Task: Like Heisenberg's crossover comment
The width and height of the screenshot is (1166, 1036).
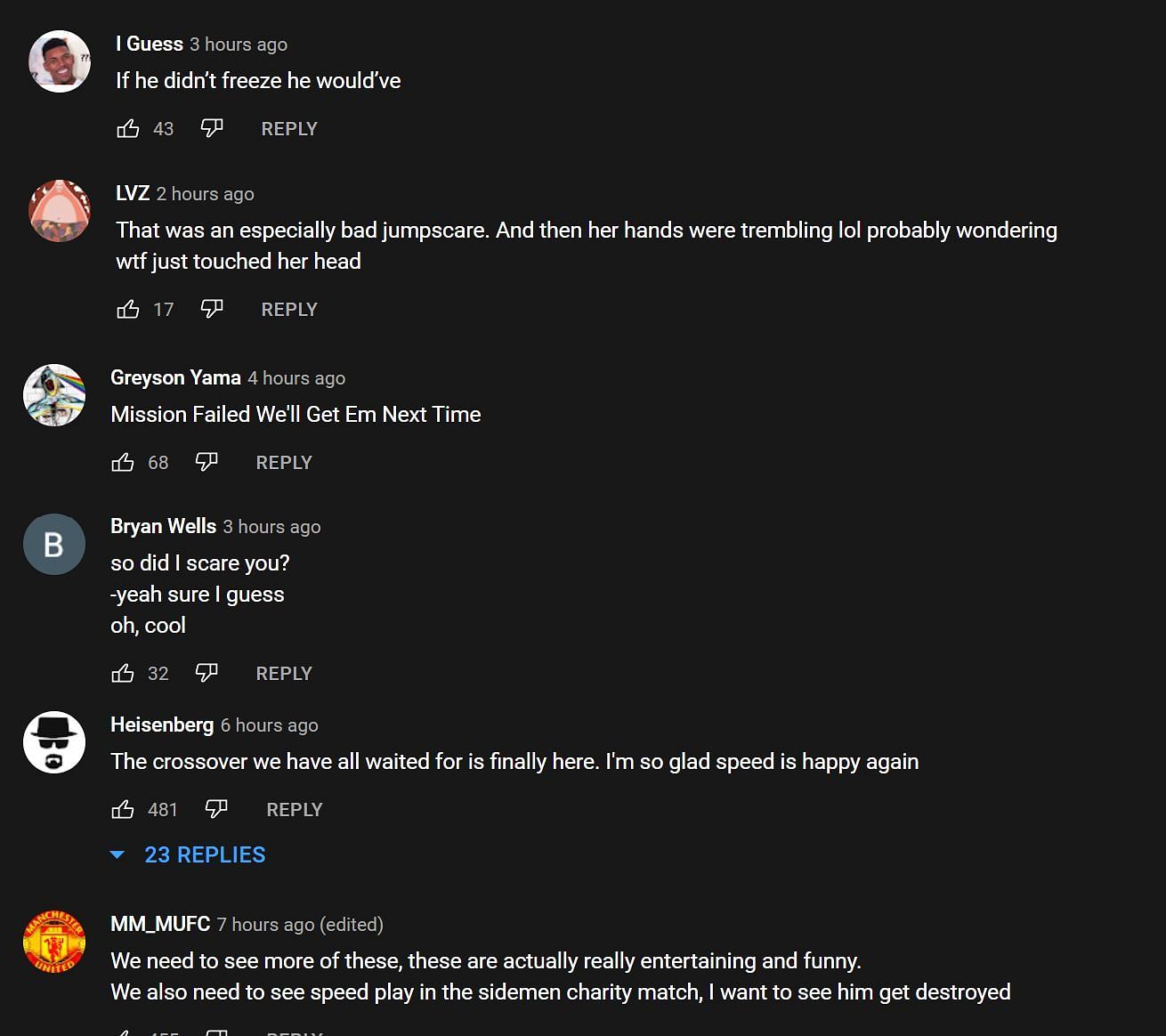Action: [x=123, y=810]
